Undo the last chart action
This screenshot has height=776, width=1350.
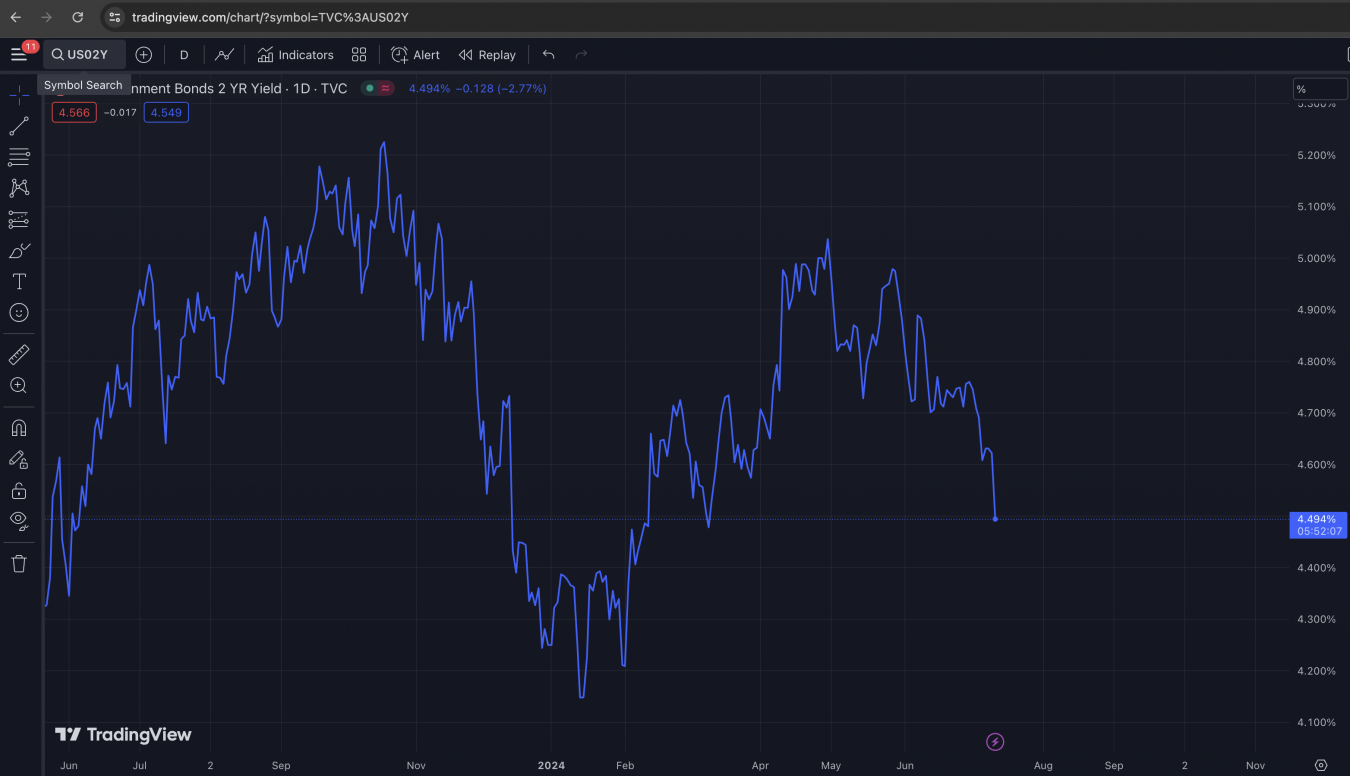click(x=548, y=54)
